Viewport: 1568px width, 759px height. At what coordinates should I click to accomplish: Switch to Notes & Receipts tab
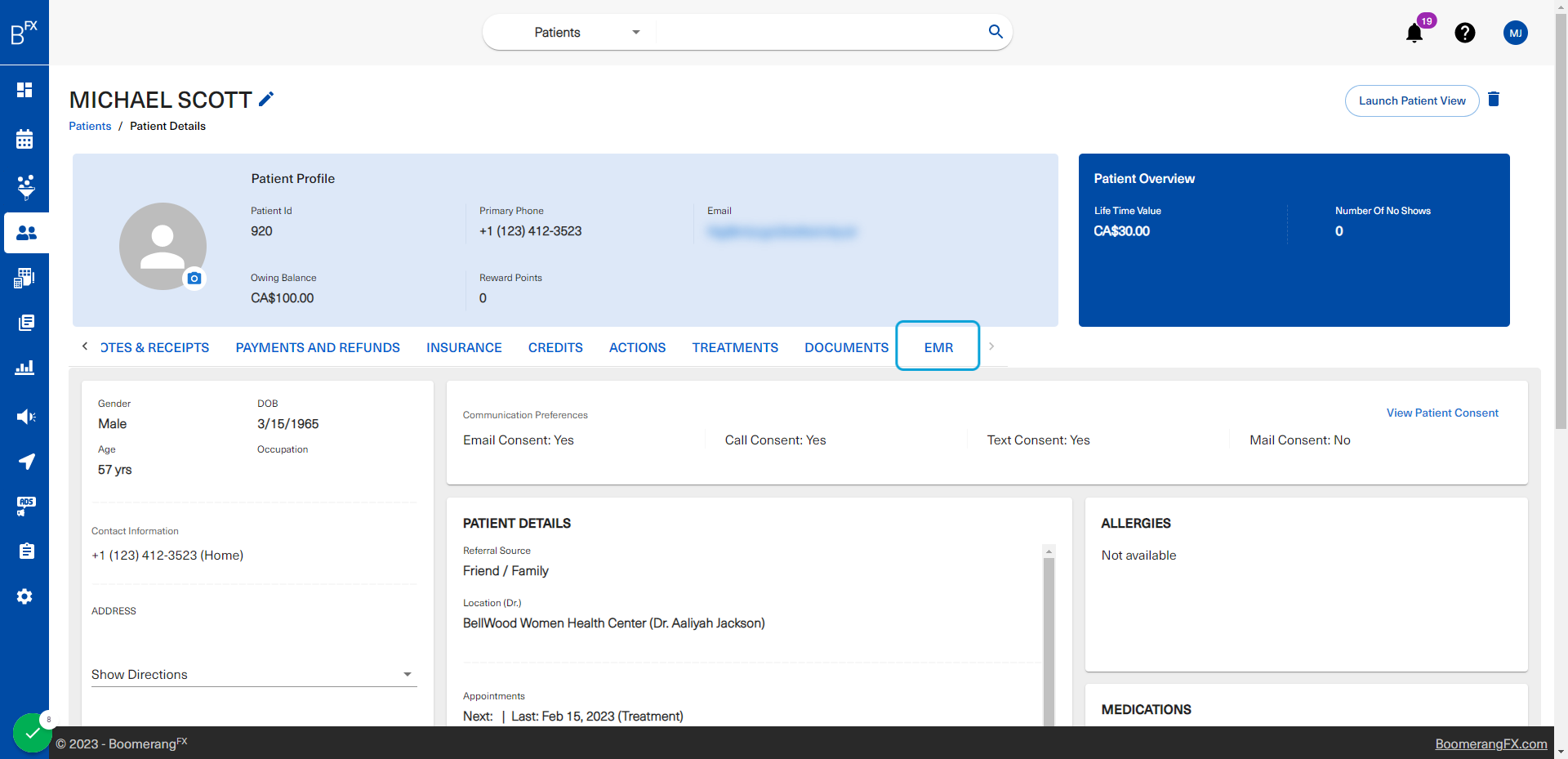[155, 347]
